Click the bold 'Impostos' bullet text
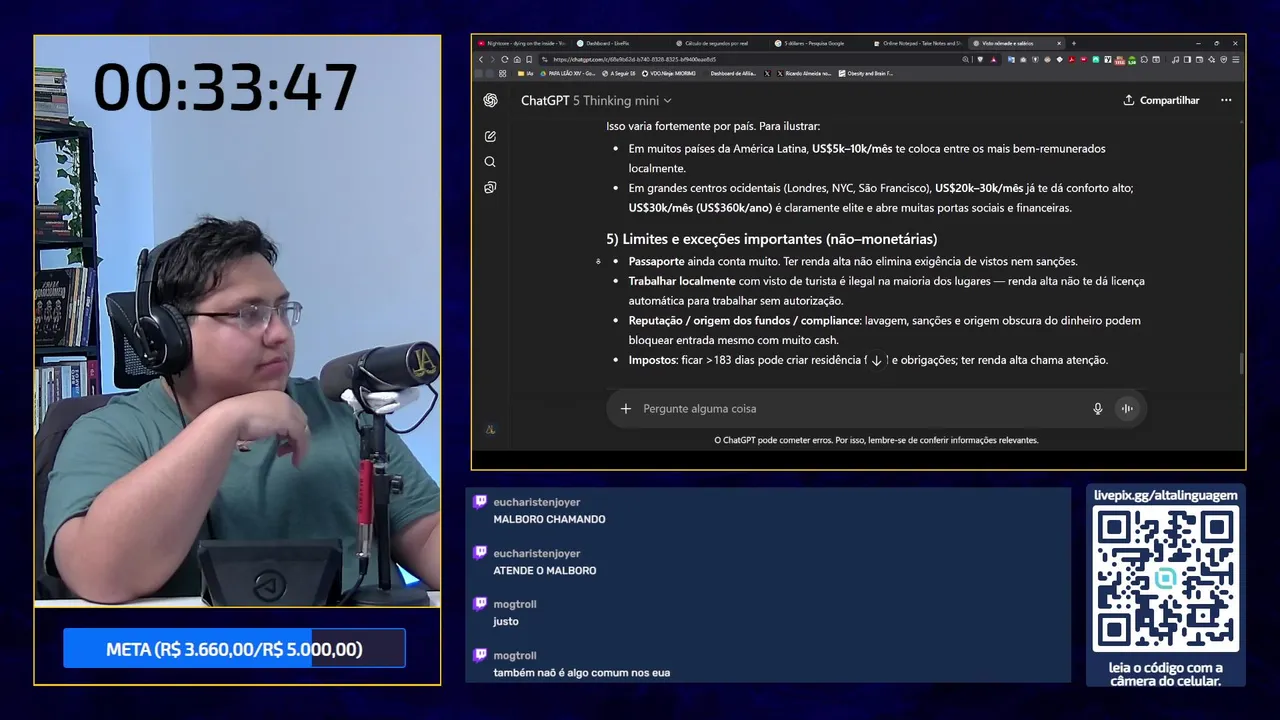 [652, 360]
